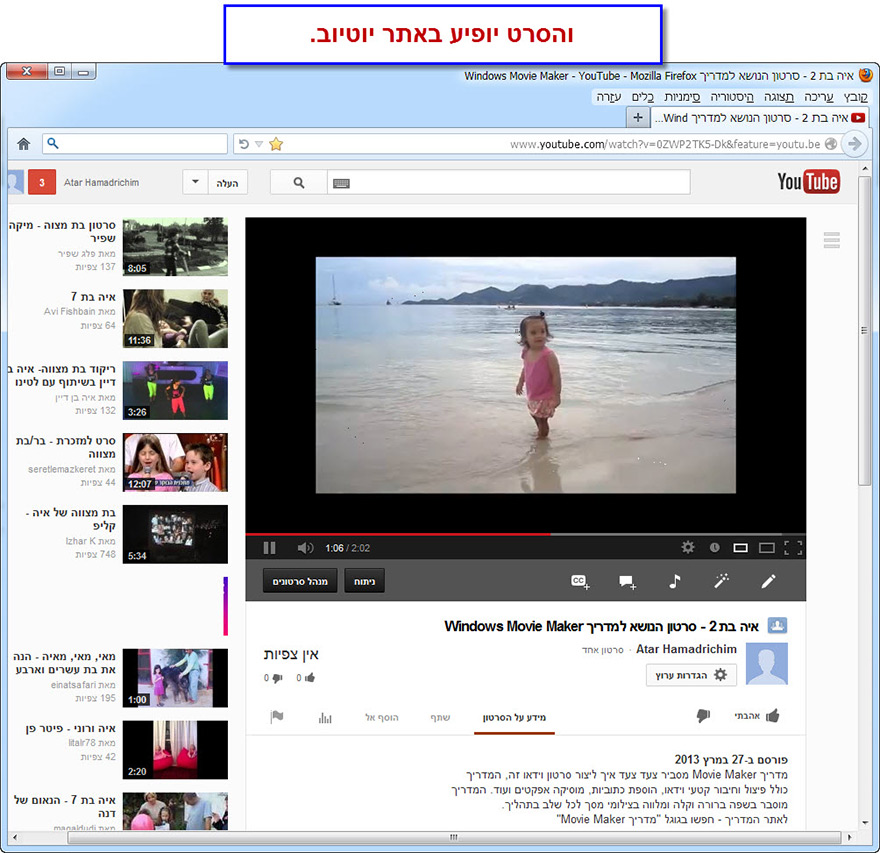
Task: Open the pencil edit video info icon
Action: click(x=768, y=581)
